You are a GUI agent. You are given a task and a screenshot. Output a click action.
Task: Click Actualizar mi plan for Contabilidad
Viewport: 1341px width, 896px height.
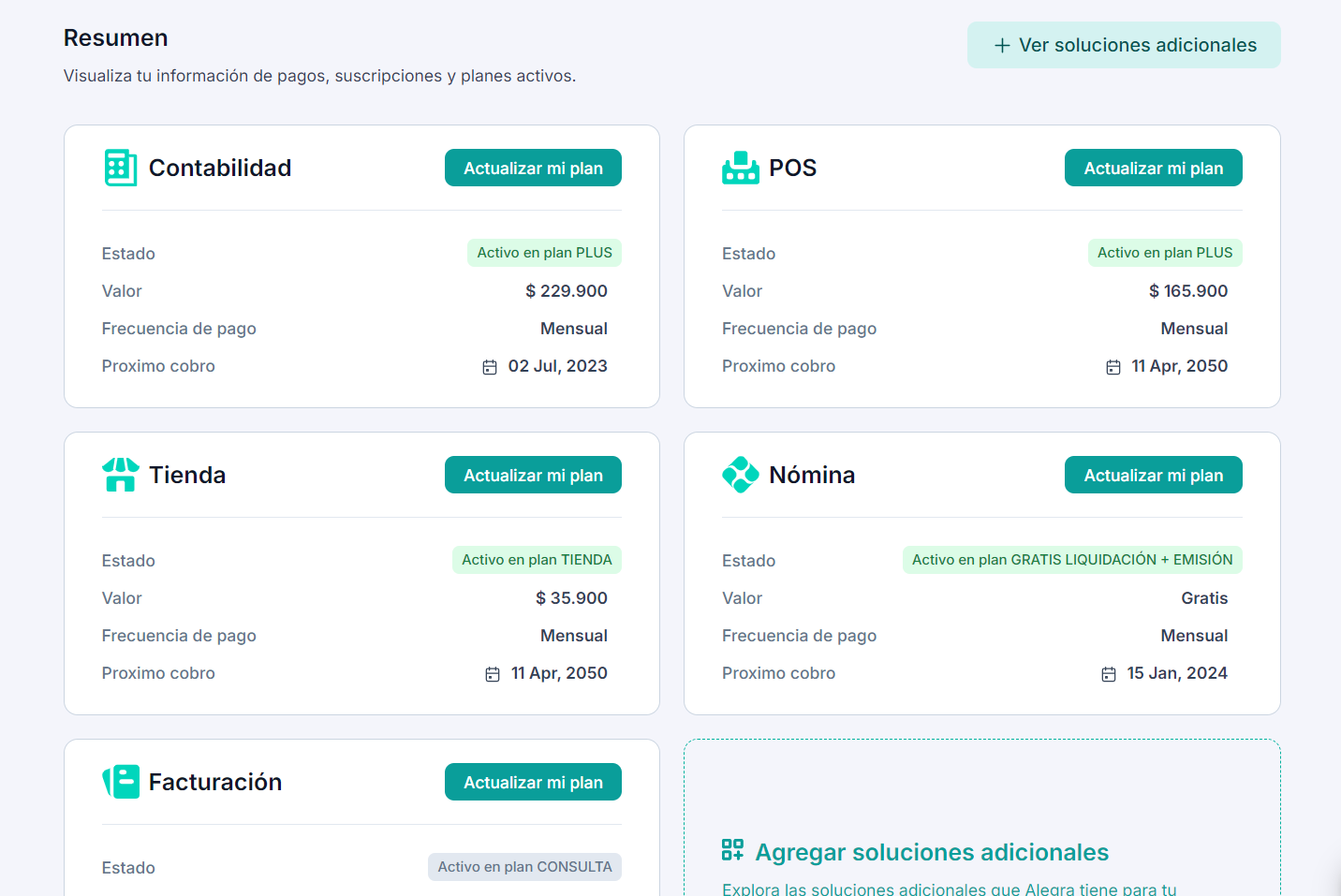533,168
